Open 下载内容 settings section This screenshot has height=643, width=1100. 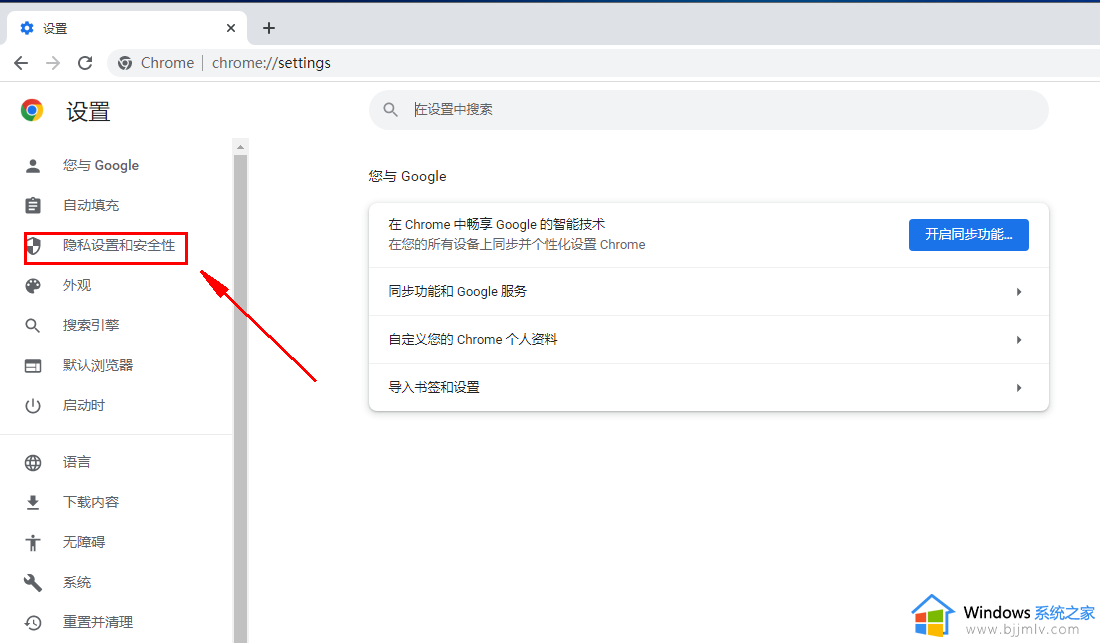tap(91, 502)
